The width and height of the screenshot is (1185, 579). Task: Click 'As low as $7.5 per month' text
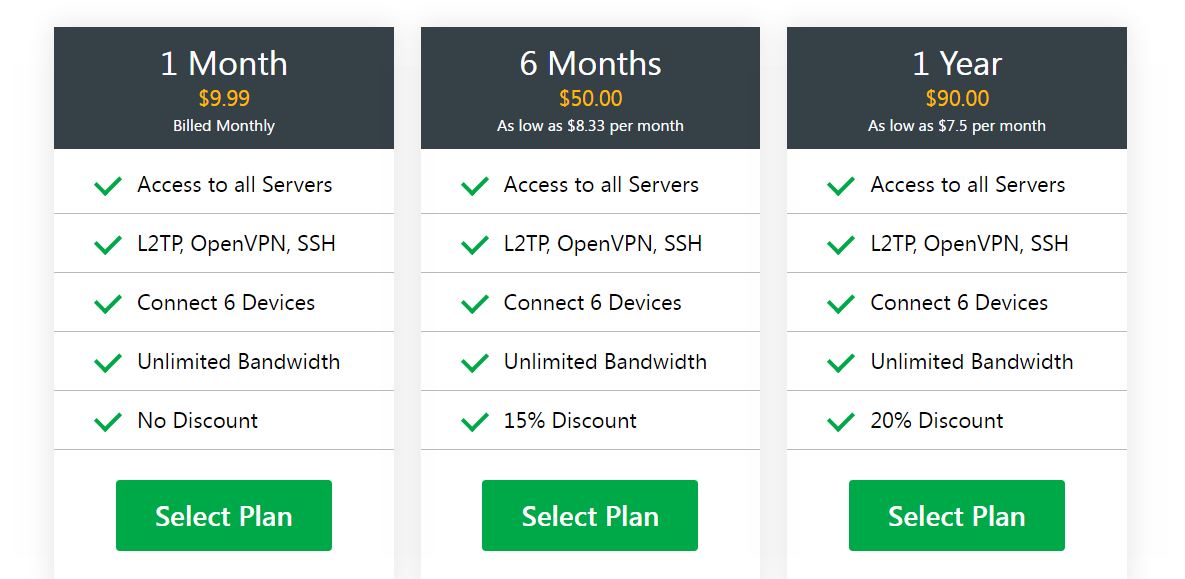click(957, 125)
